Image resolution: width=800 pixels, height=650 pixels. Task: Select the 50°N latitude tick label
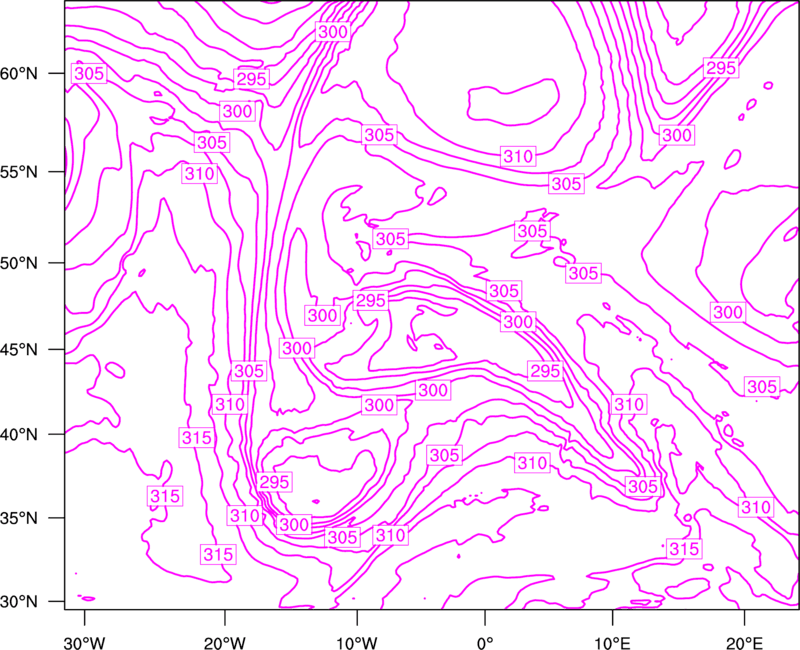click(x=19, y=263)
